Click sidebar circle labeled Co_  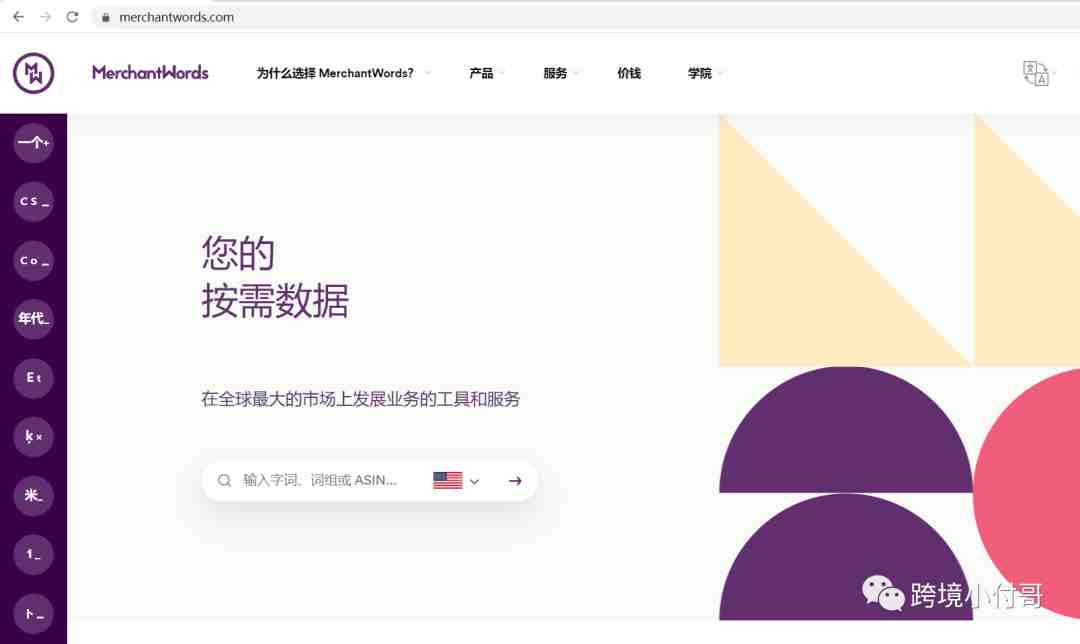click(x=33, y=260)
